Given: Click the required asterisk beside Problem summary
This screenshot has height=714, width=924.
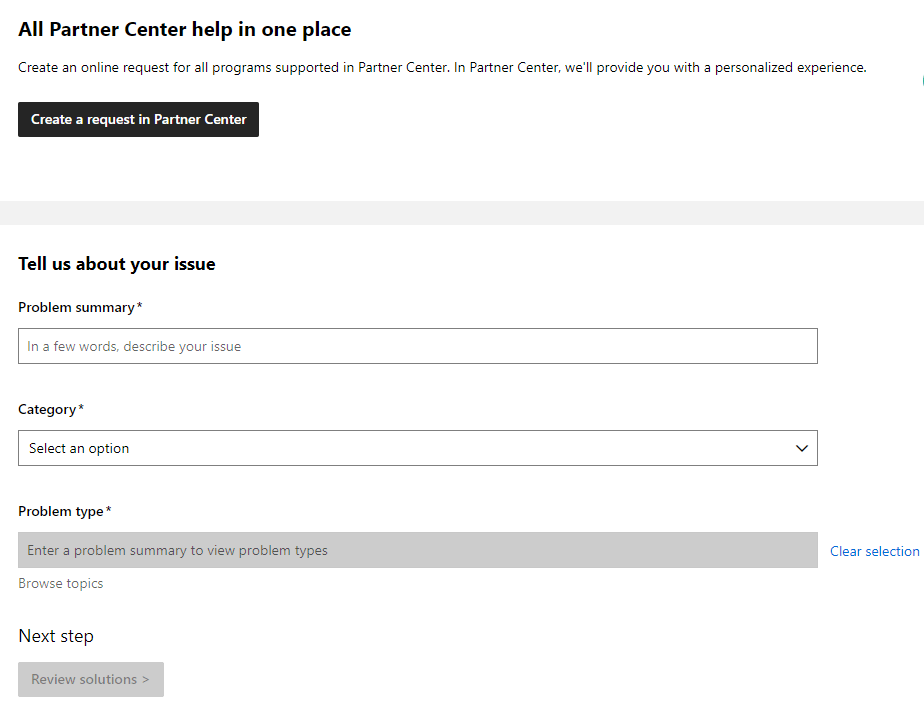Looking at the screenshot, I should [140, 305].
